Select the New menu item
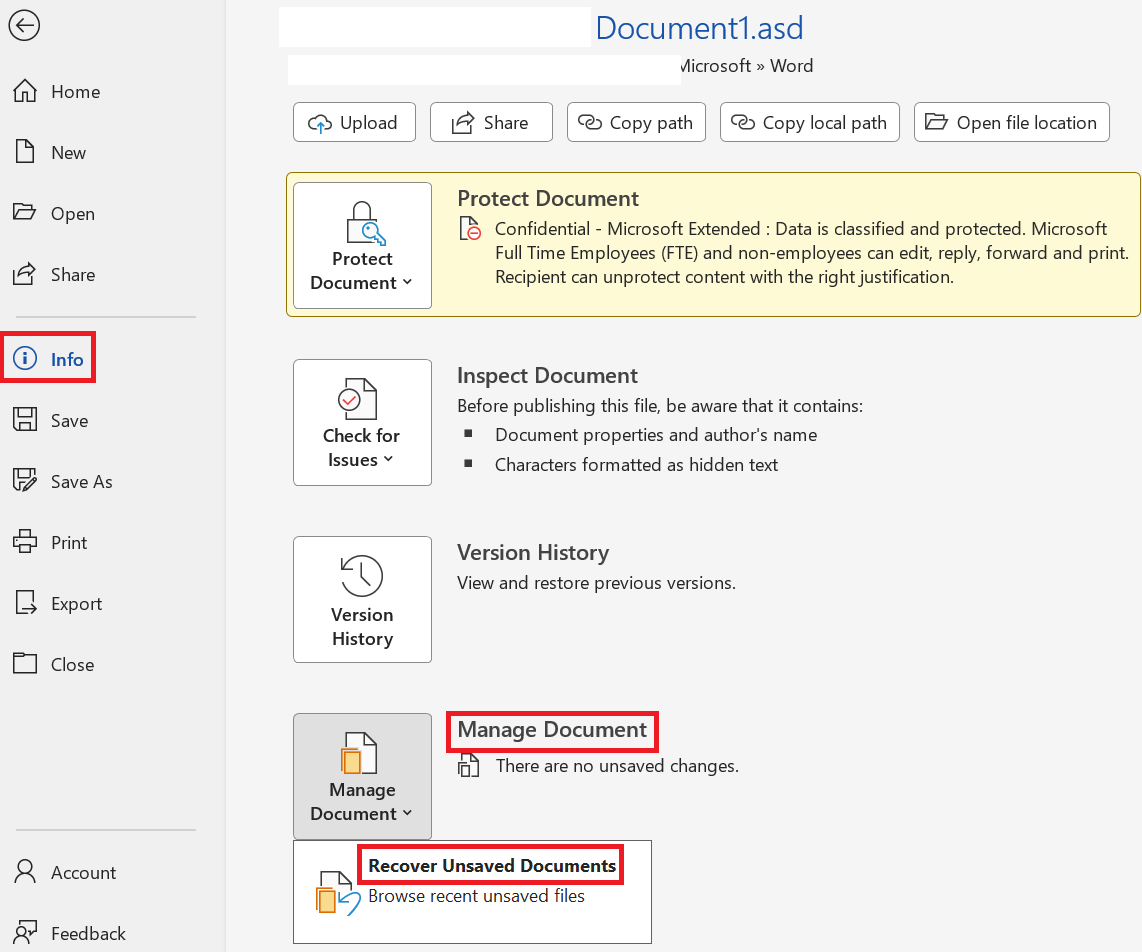 coord(68,153)
